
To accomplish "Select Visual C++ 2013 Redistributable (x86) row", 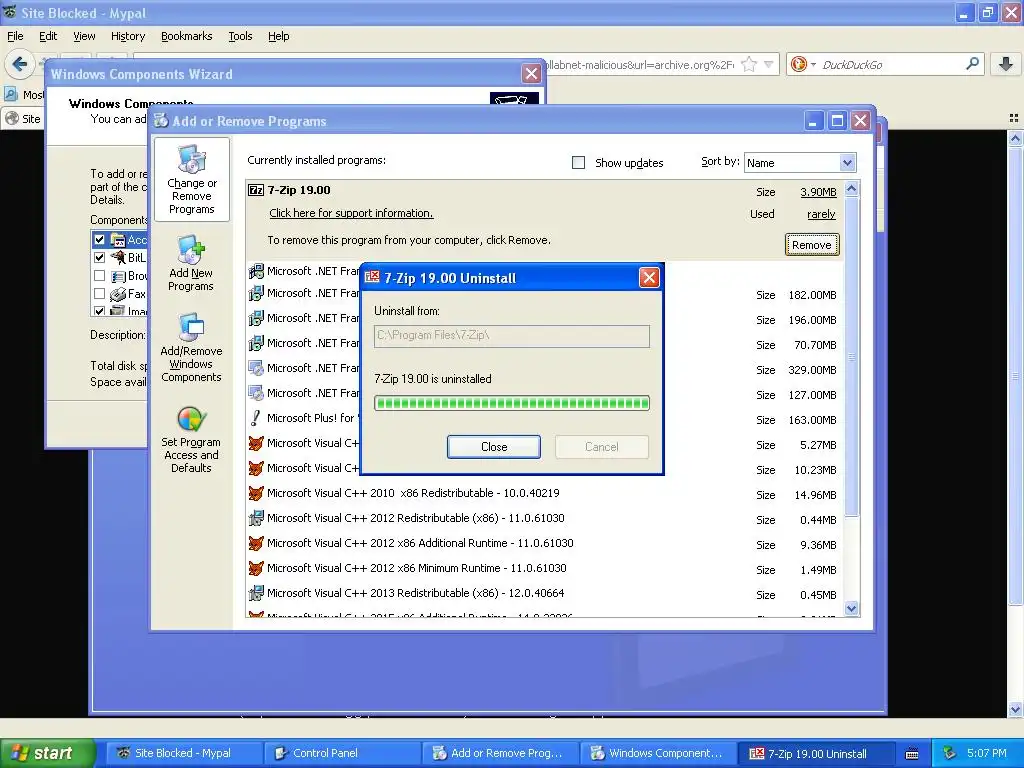I will tap(543, 594).
